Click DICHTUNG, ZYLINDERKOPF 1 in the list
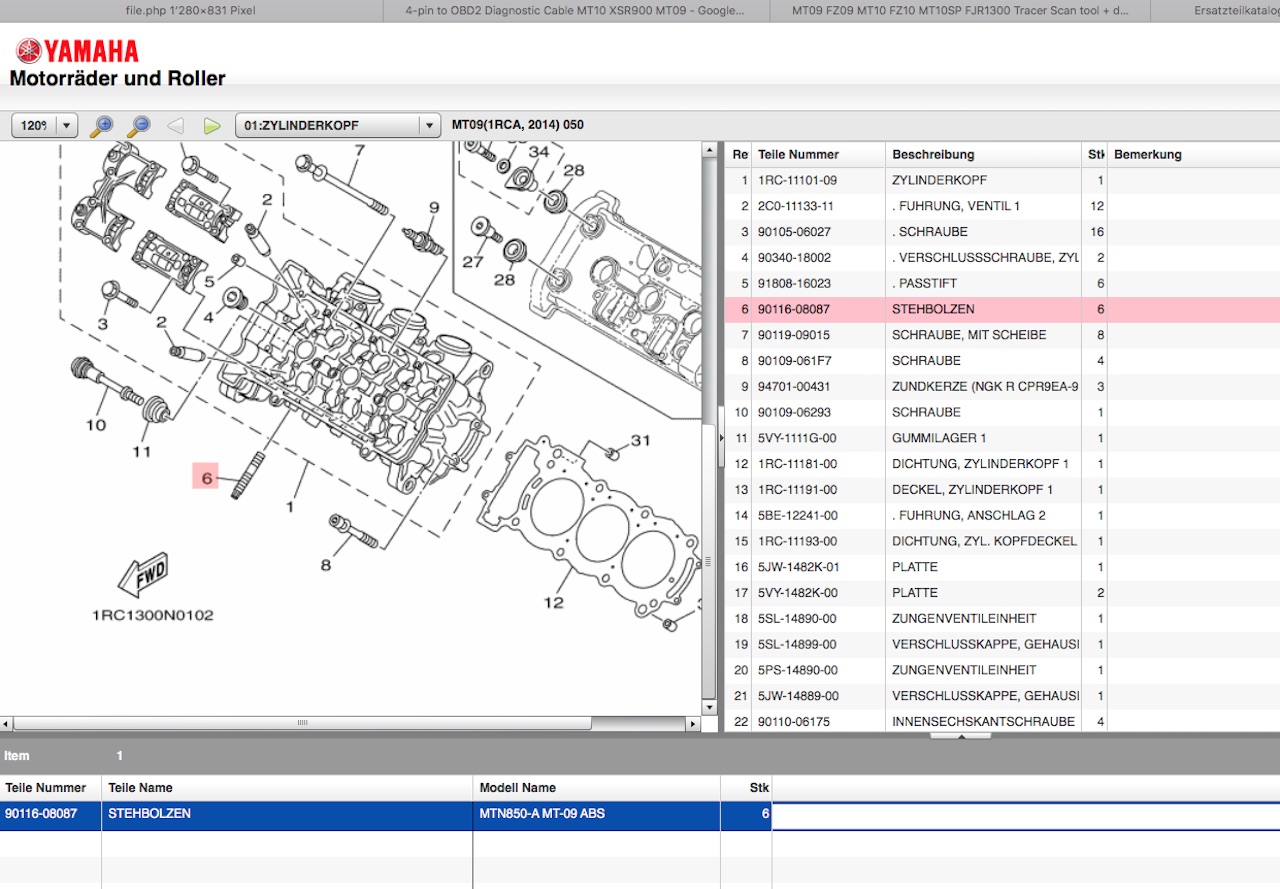Screen dimensions: 1280x889 point(980,463)
